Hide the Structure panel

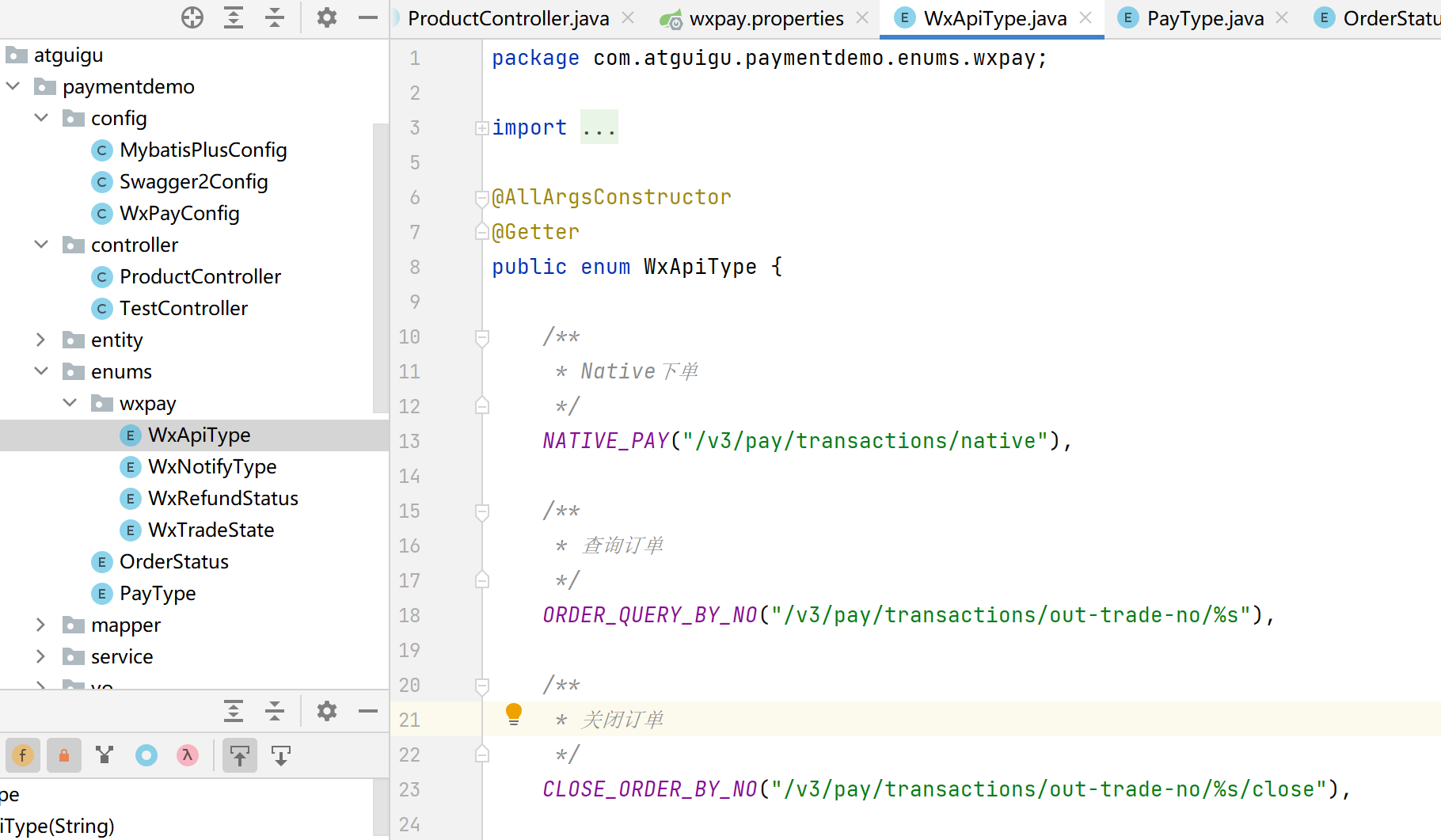pos(368,711)
